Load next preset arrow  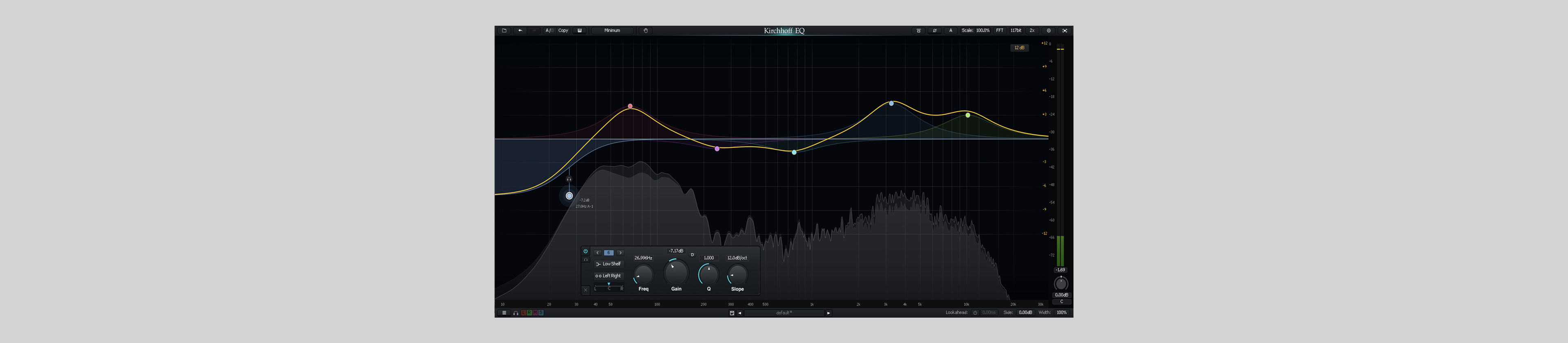click(829, 313)
